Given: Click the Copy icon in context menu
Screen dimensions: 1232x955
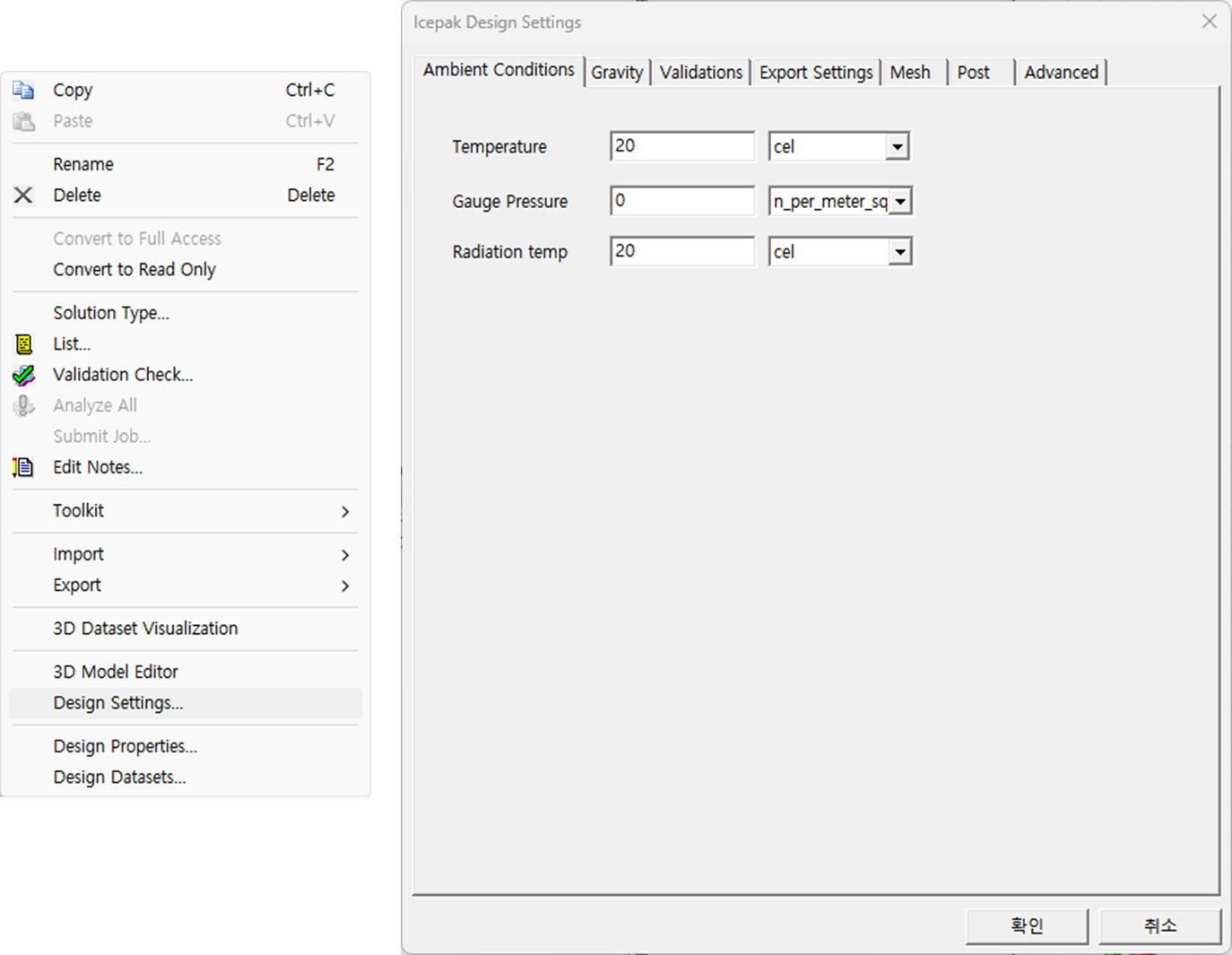Looking at the screenshot, I should 24,91.
